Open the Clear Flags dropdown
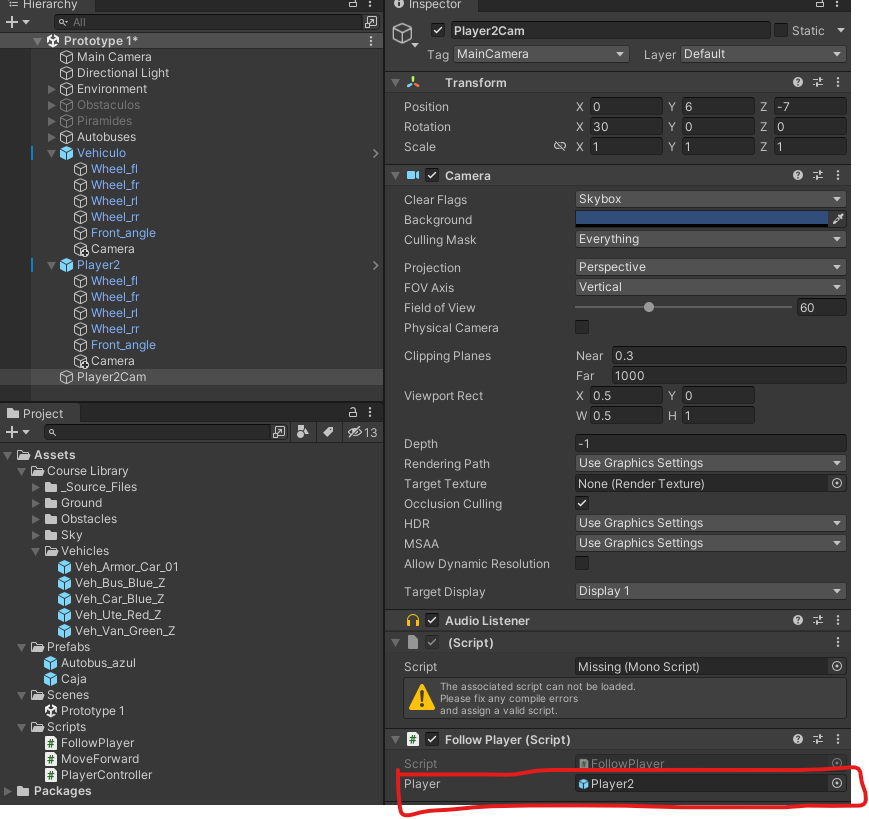The image size is (869, 819). [710, 199]
